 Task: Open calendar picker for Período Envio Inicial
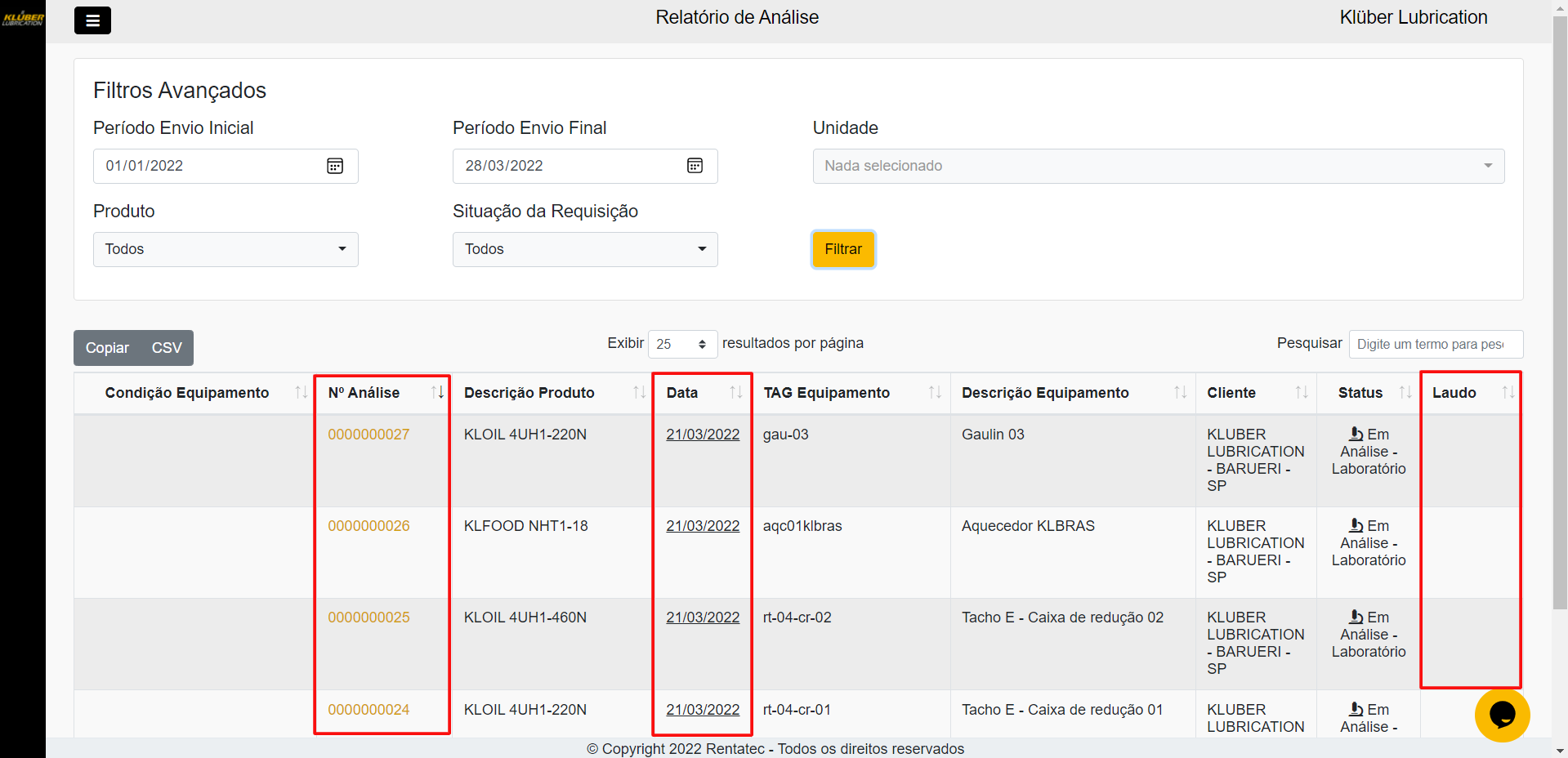[335, 166]
